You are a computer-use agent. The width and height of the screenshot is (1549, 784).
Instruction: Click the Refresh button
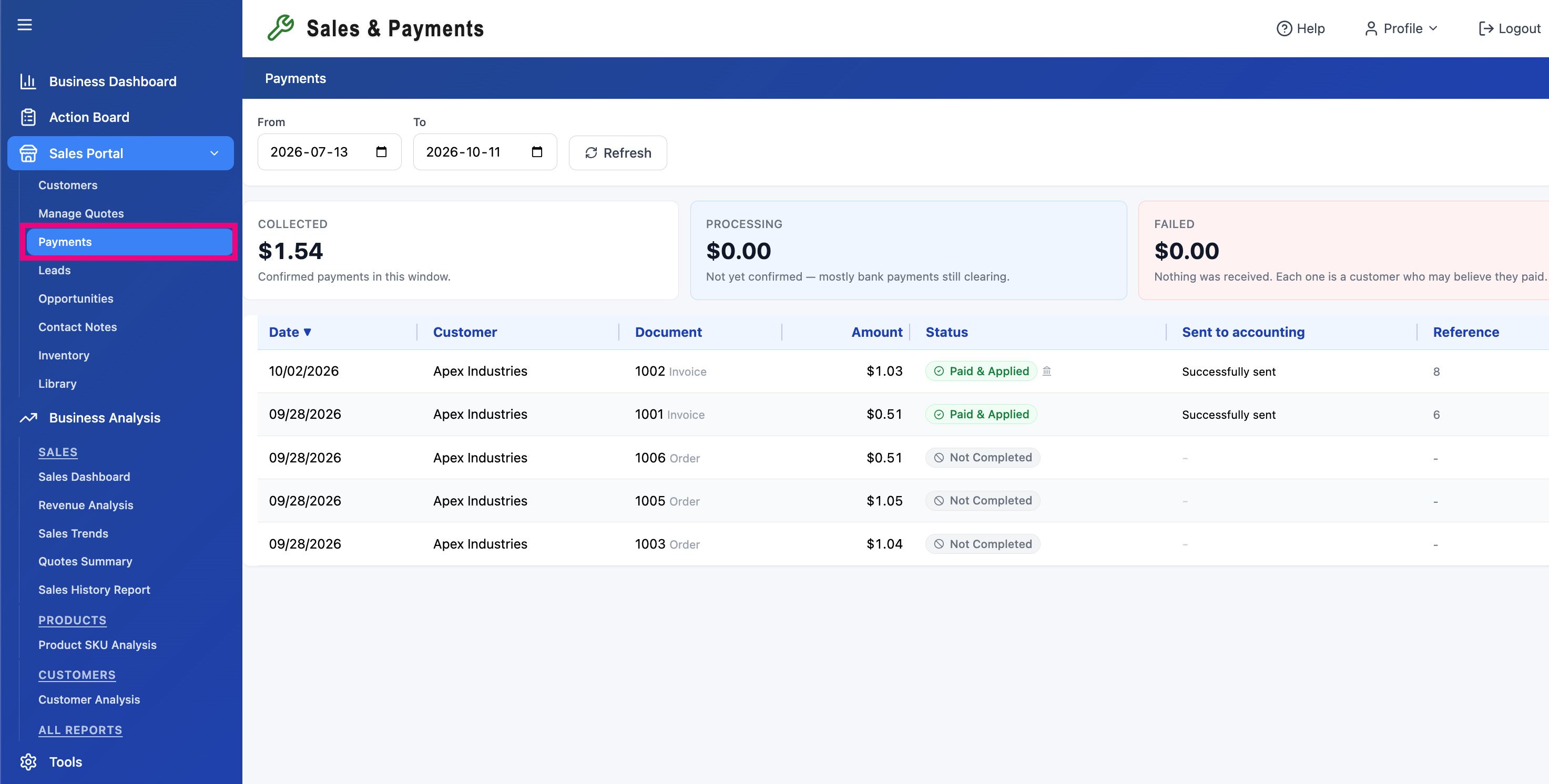(618, 152)
